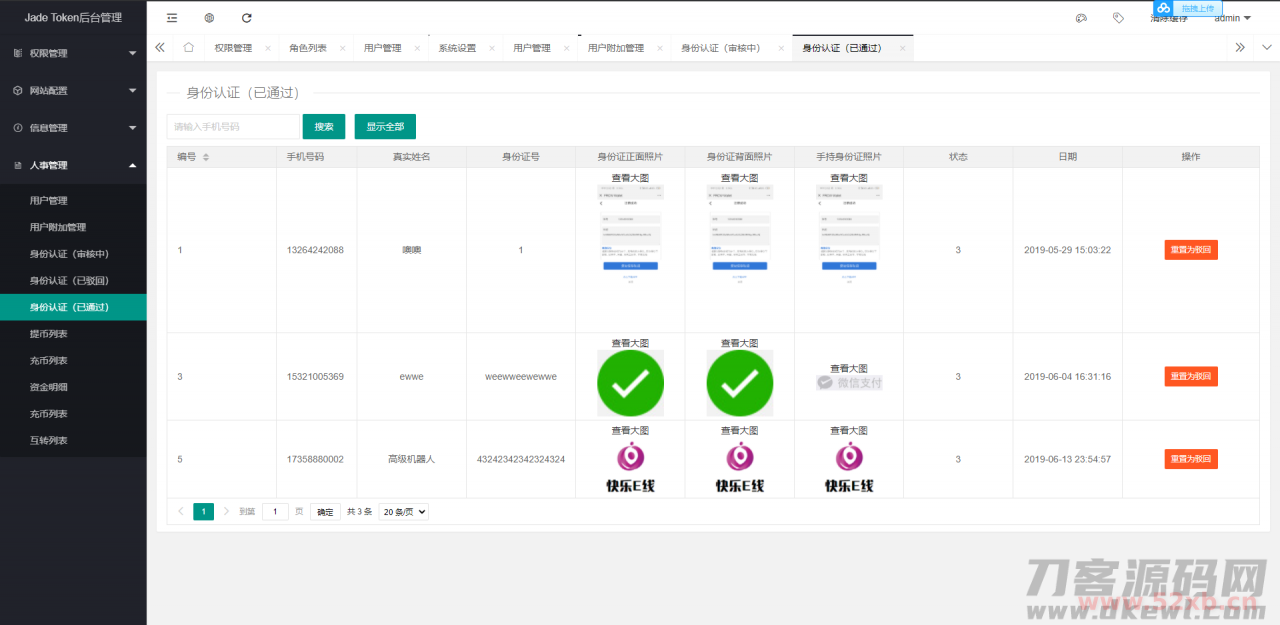This screenshot has height=625, width=1280.
Task: Open the theme palette icon near admin
Action: (x=1080, y=17)
